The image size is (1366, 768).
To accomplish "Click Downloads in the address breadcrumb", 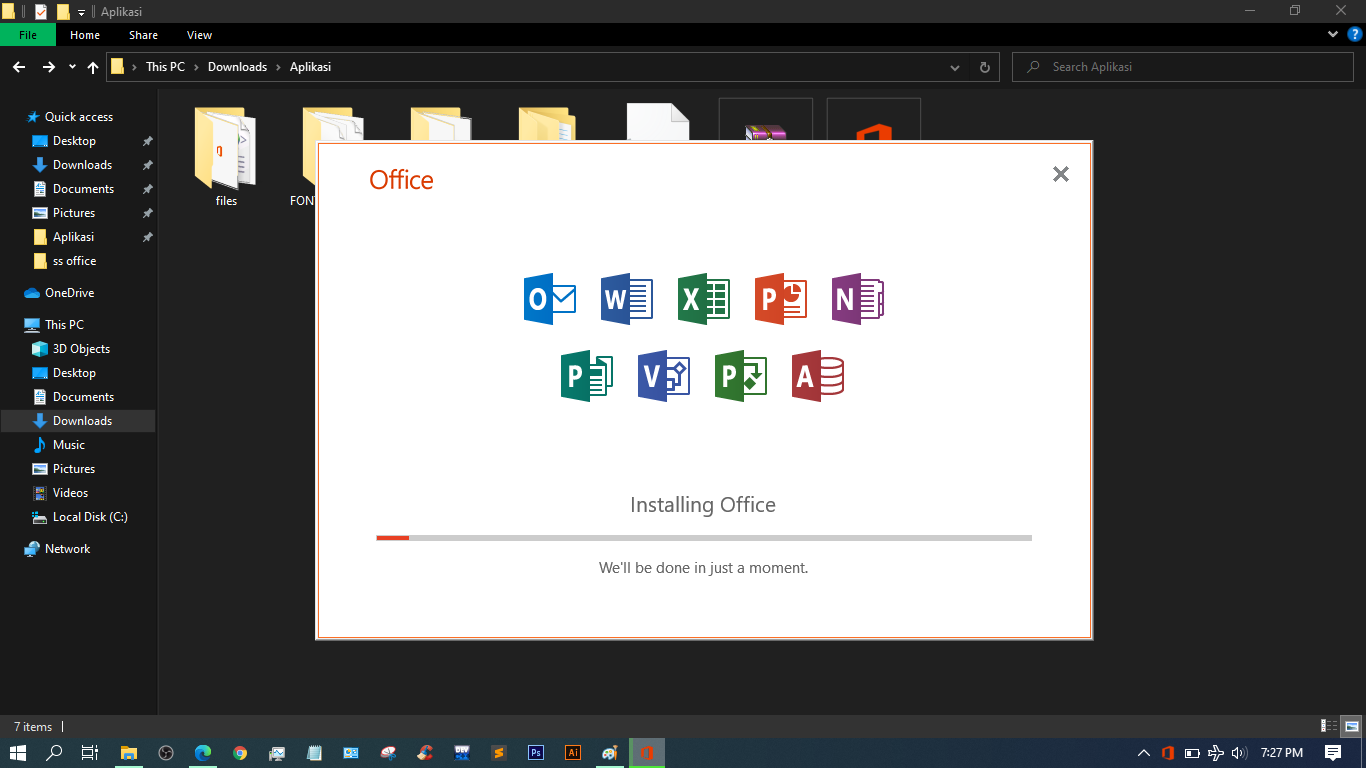I will (237, 67).
